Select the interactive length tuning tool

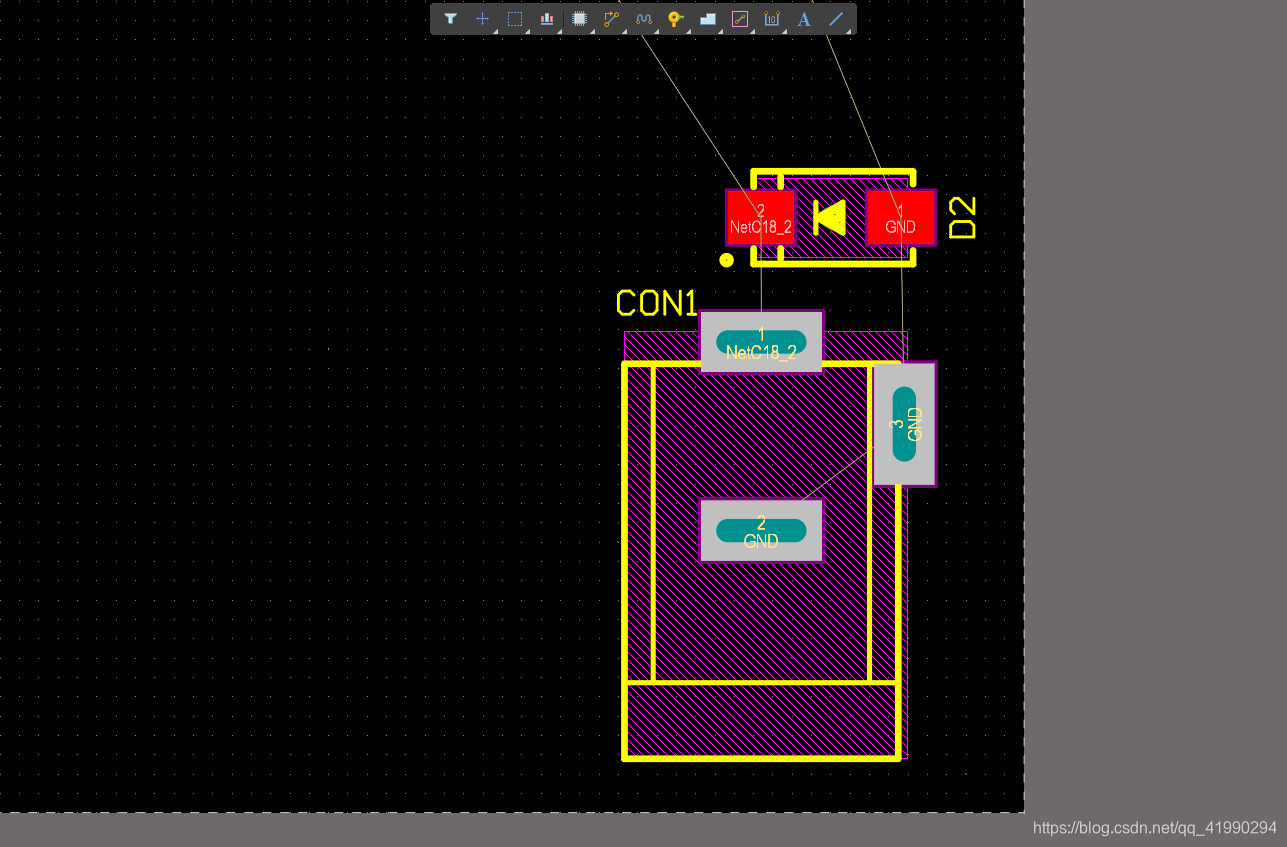(643, 19)
